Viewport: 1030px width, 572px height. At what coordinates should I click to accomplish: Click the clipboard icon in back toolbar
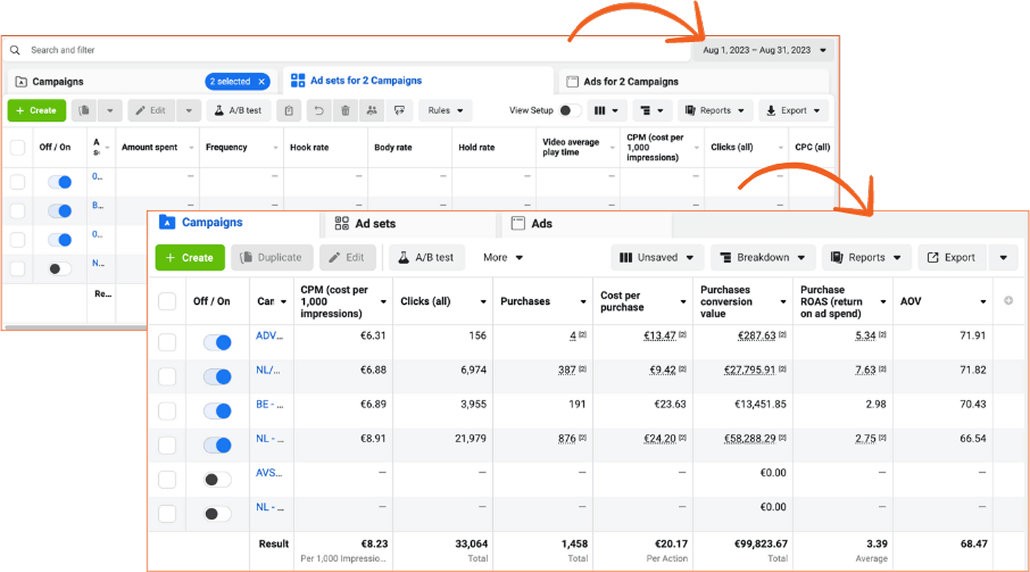pos(289,110)
